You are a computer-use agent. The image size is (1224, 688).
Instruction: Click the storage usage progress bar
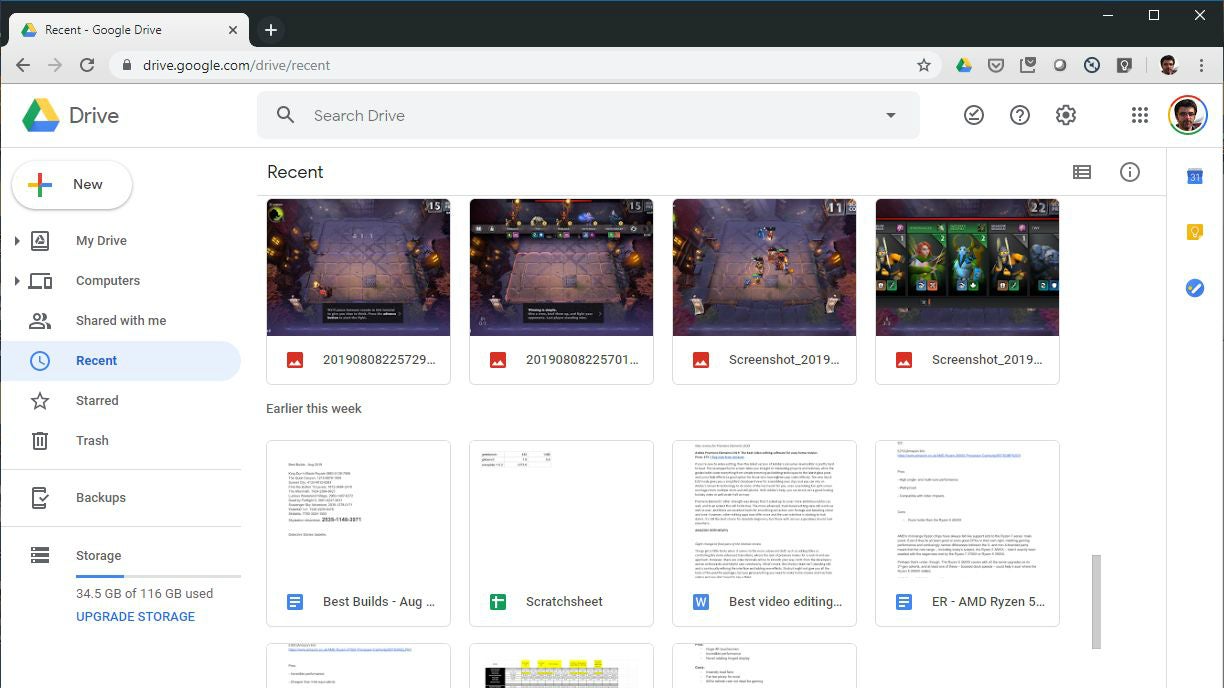click(158, 576)
